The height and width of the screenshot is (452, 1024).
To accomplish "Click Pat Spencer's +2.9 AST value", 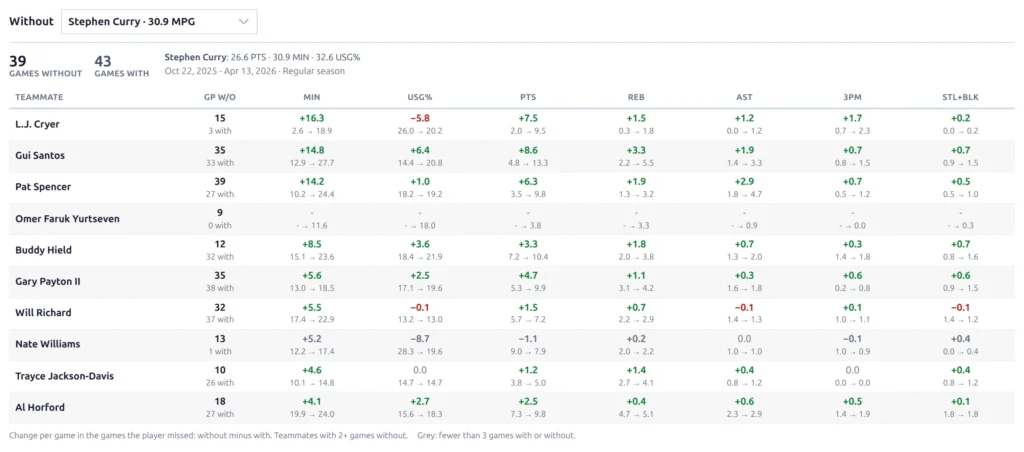I will (x=744, y=181).
